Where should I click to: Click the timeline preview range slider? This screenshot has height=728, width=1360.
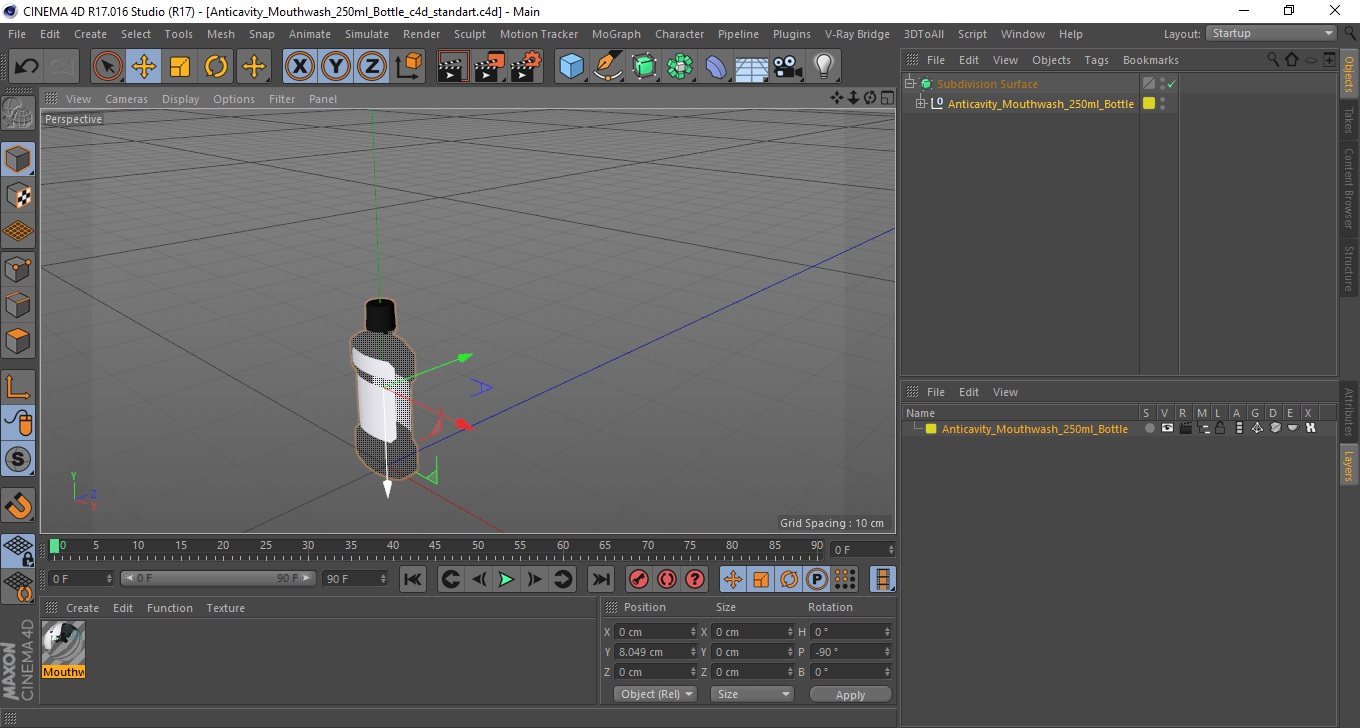(219, 579)
